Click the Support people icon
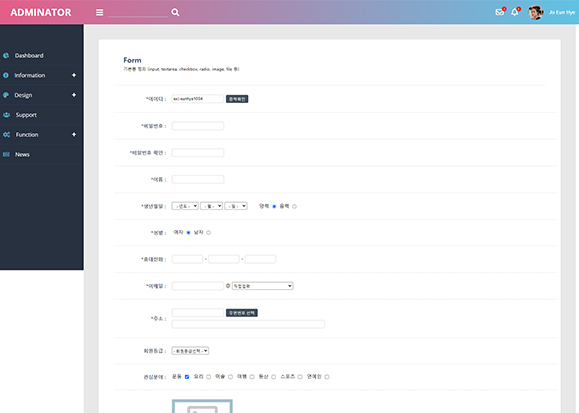 point(7,115)
